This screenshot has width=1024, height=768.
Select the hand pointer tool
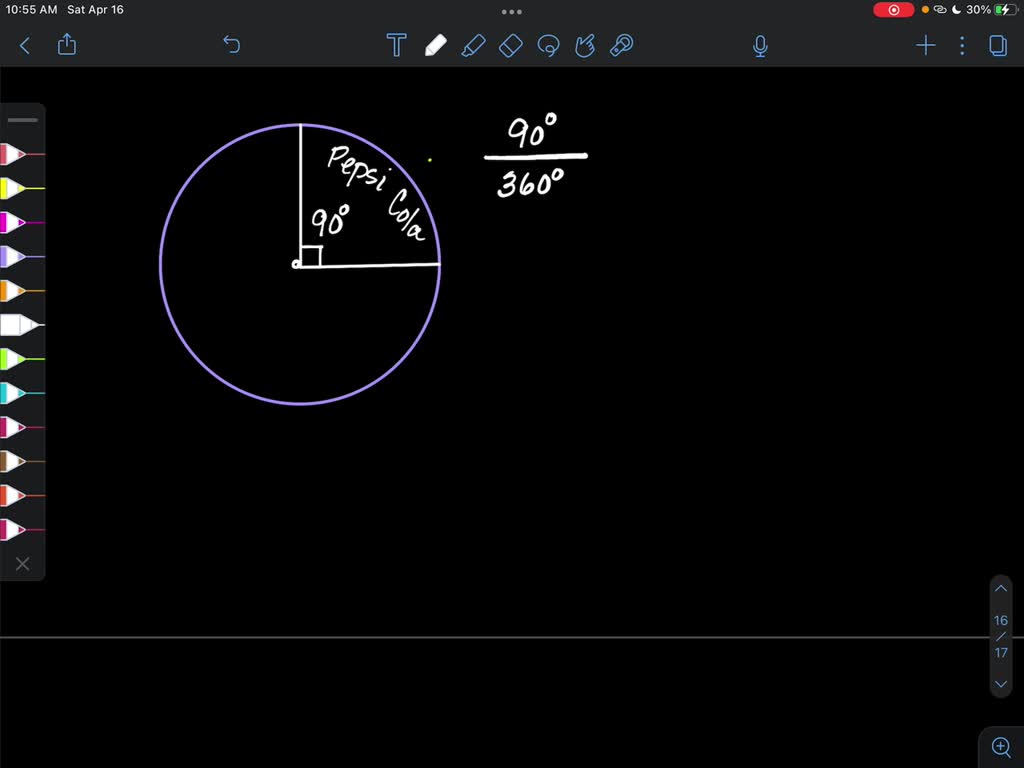click(x=584, y=45)
